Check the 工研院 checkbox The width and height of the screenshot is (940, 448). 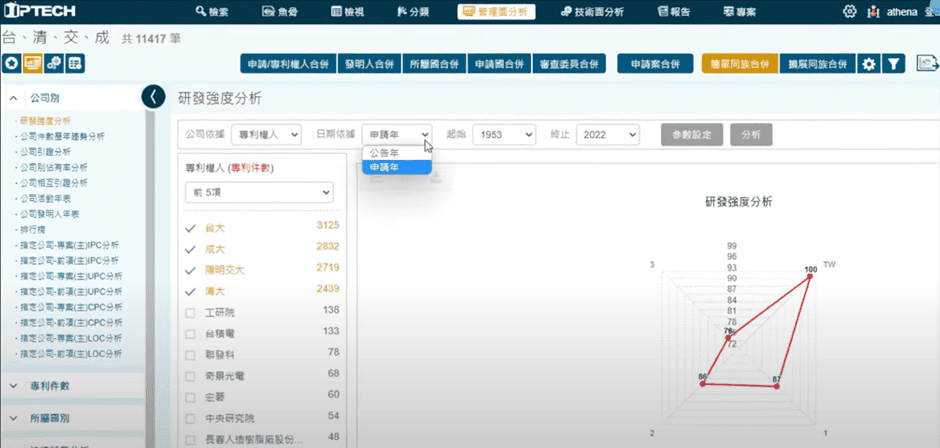coord(191,312)
